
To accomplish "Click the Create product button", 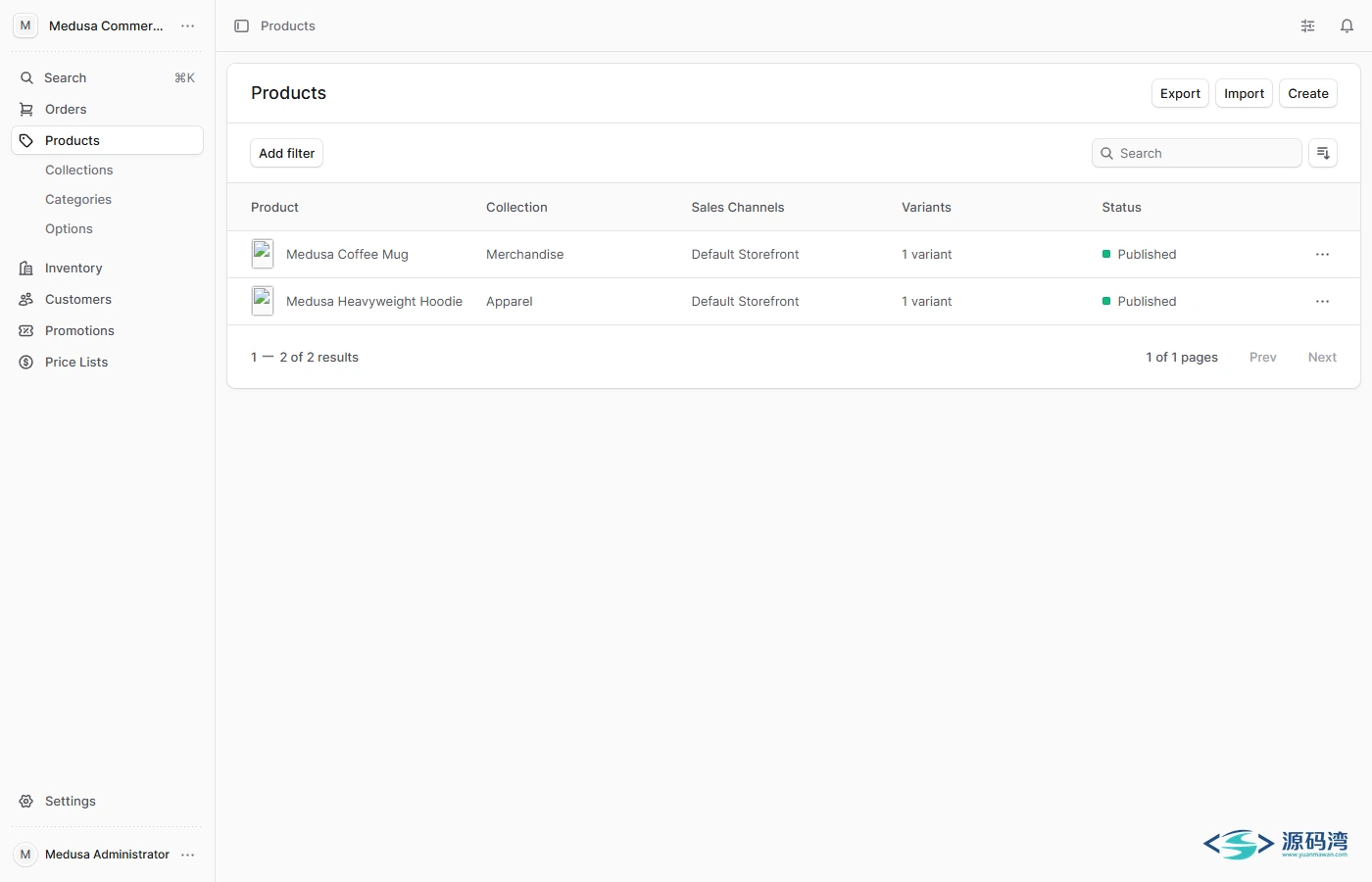I will pyautogui.click(x=1308, y=94).
